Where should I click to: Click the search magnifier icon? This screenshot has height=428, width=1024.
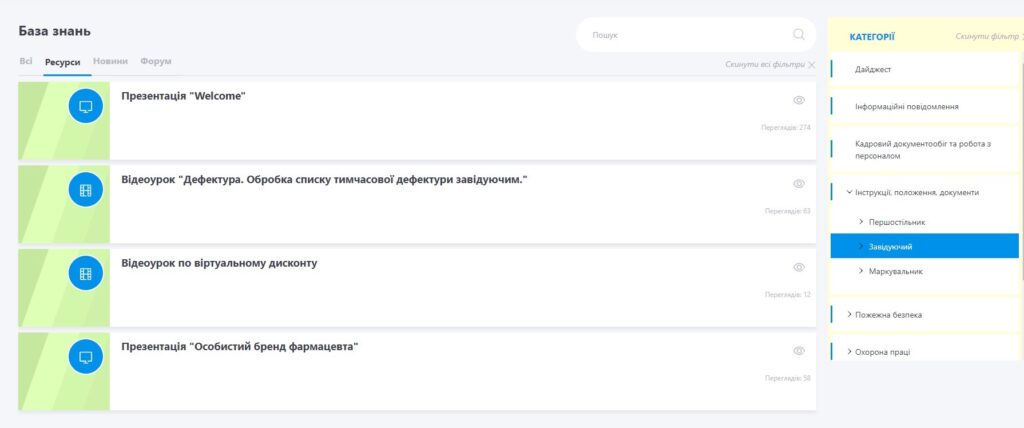tap(799, 34)
